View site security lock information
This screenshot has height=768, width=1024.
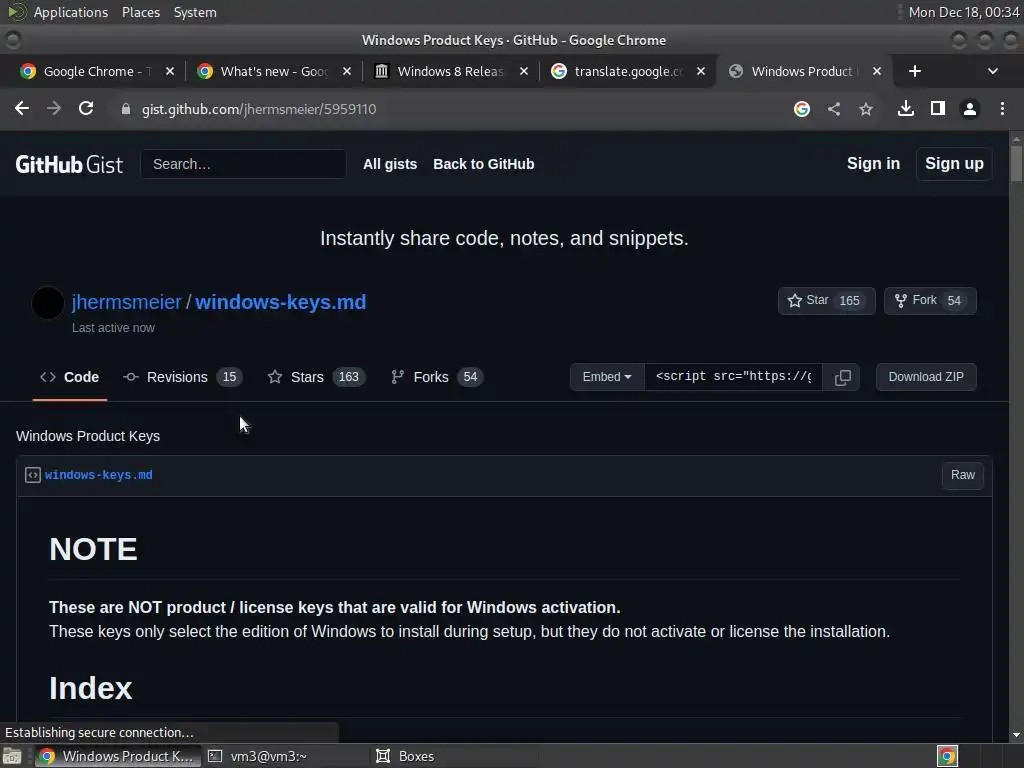126,109
